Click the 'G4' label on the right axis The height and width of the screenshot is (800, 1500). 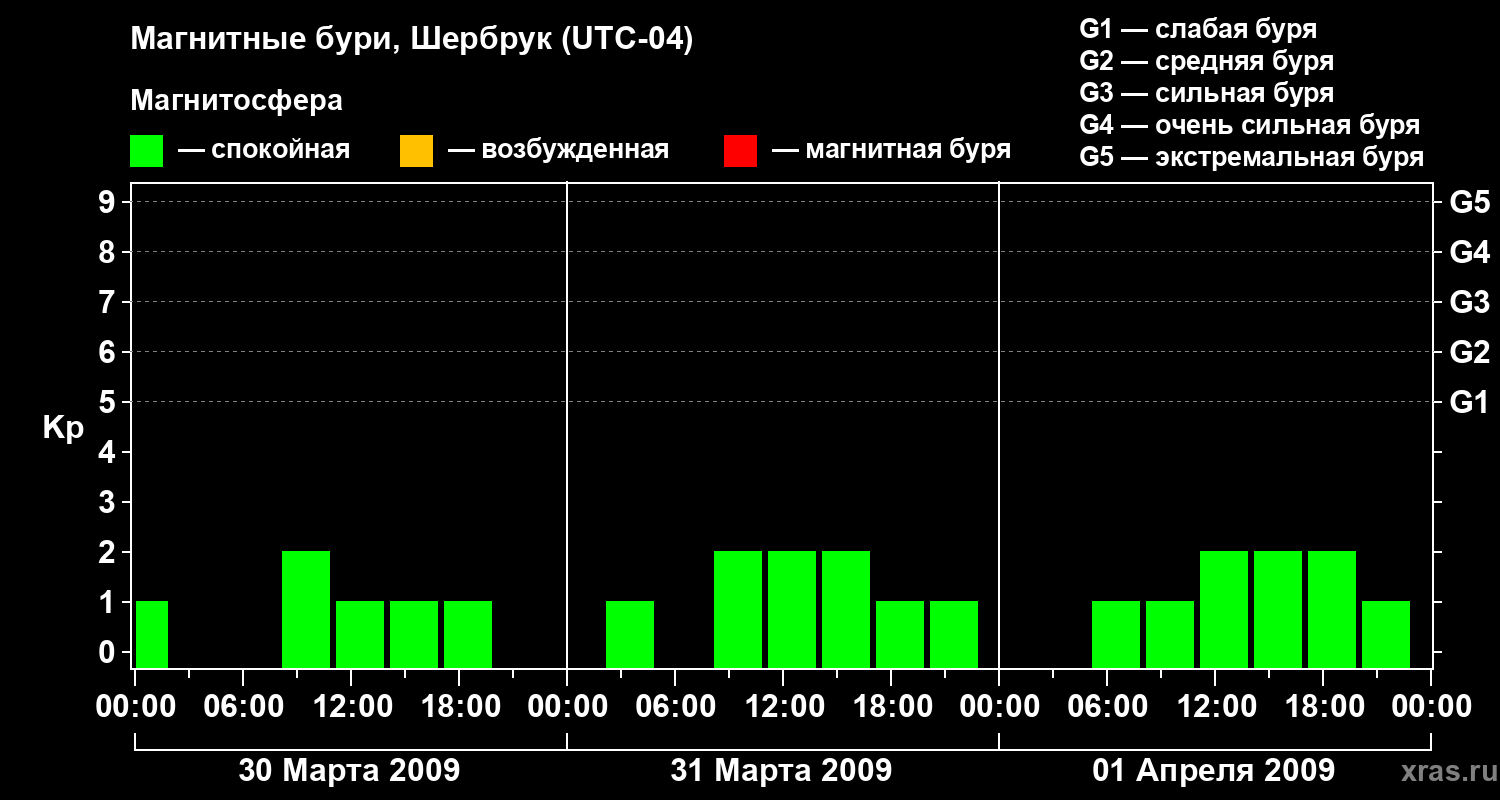click(1469, 253)
